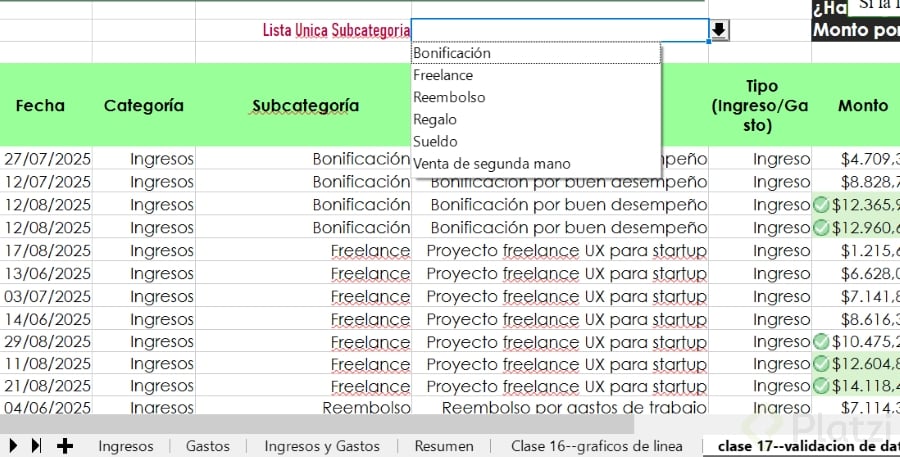The height and width of the screenshot is (457, 900).
Task: Select the Monto por dark header cell
Action: tap(856, 30)
